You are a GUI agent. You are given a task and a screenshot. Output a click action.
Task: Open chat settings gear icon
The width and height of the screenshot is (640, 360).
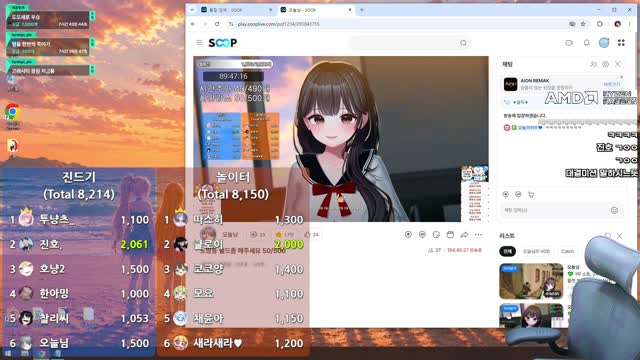[606, 64]
